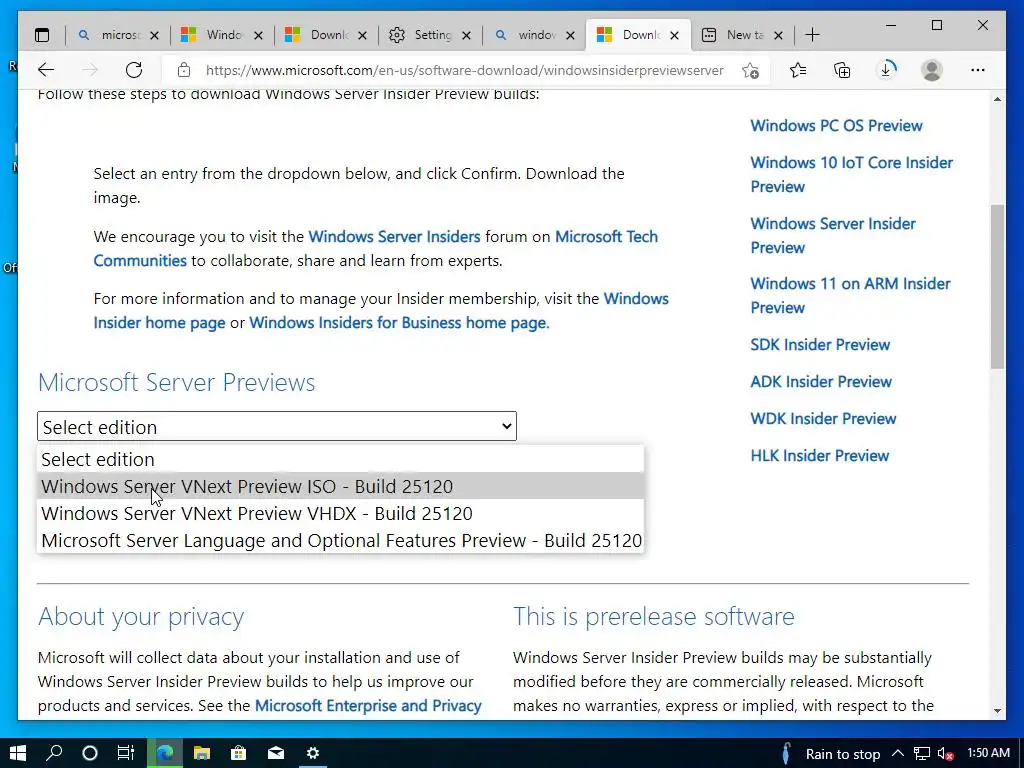1024x768 pixels.
Task: Select Microsoft Server Language and Optional Features option
Action: click(340, 540)
